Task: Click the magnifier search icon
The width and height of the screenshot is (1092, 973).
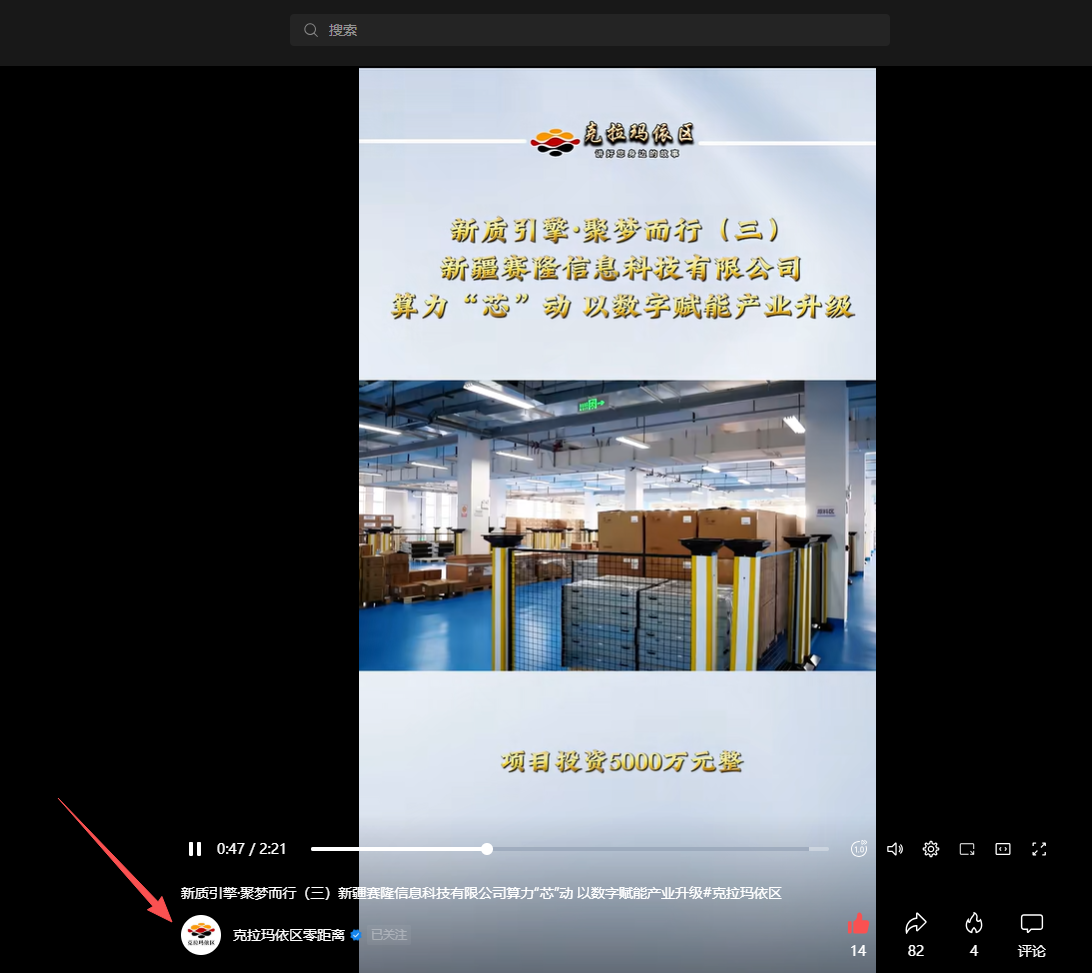Action: tap(311, 30)
